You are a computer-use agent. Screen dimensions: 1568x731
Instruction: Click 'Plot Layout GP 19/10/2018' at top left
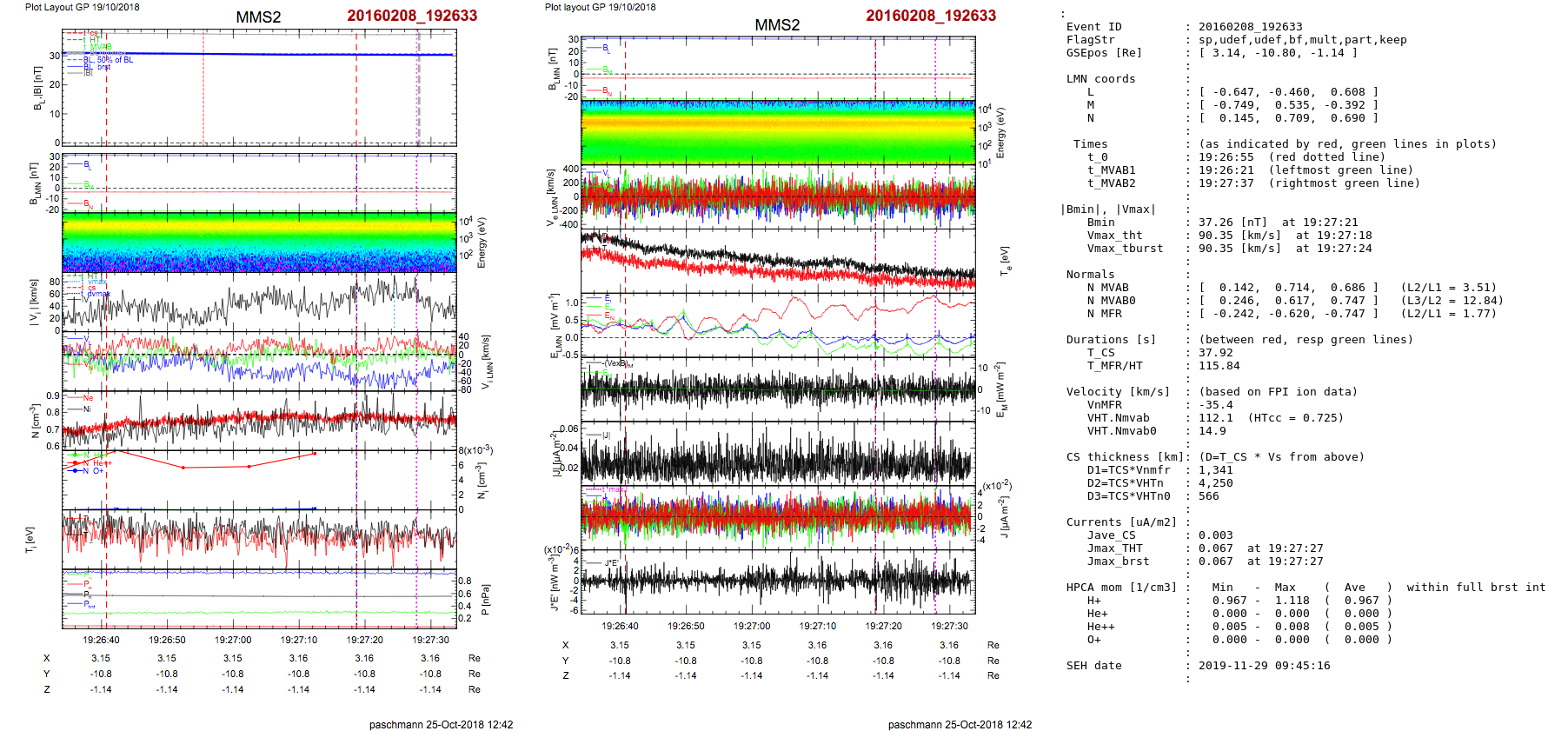coord(82,7)
